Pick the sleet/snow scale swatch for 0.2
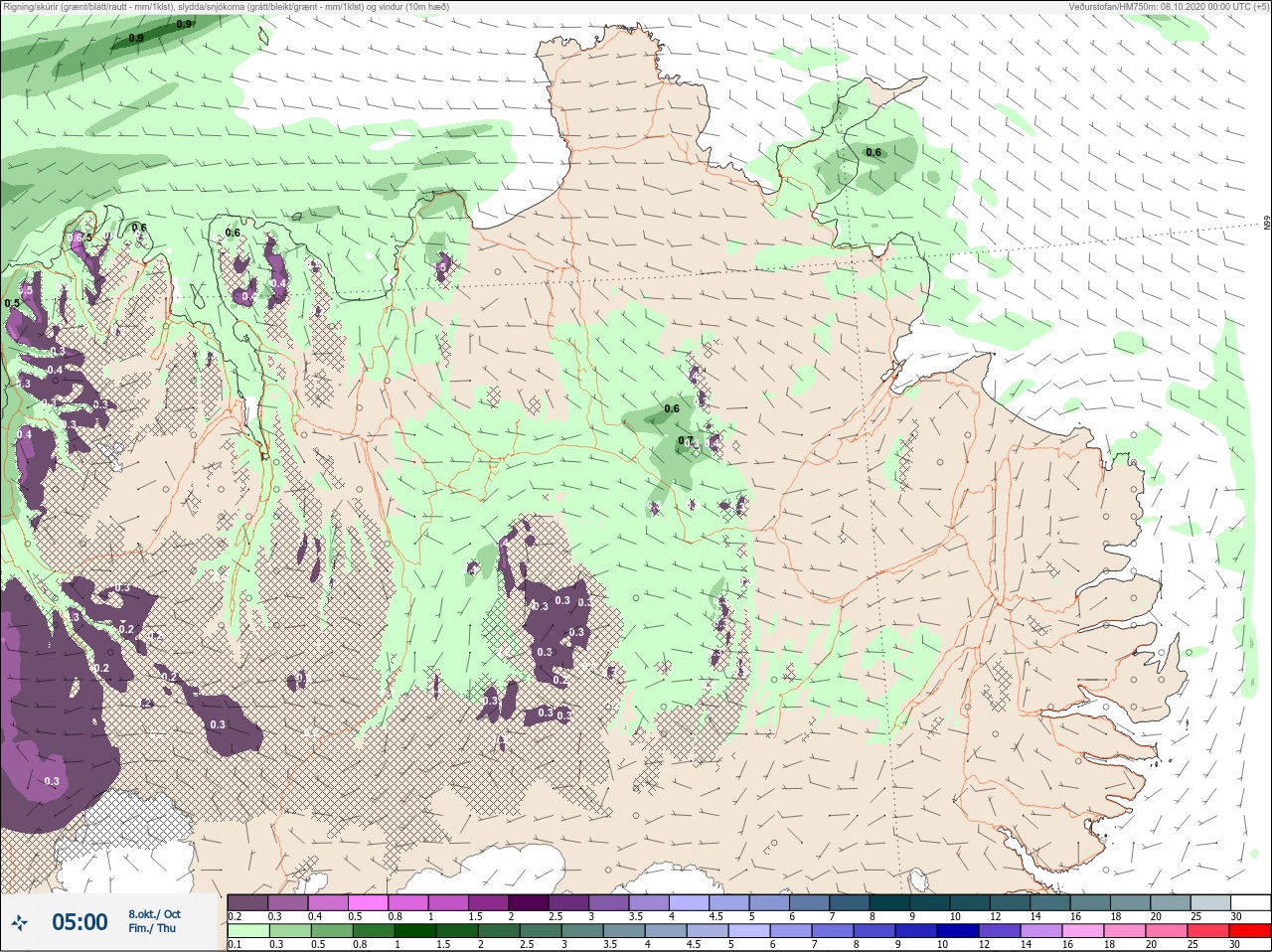The width and height of the screenshot is (1272, 952). pyautogui.click(x=247, y=902)
